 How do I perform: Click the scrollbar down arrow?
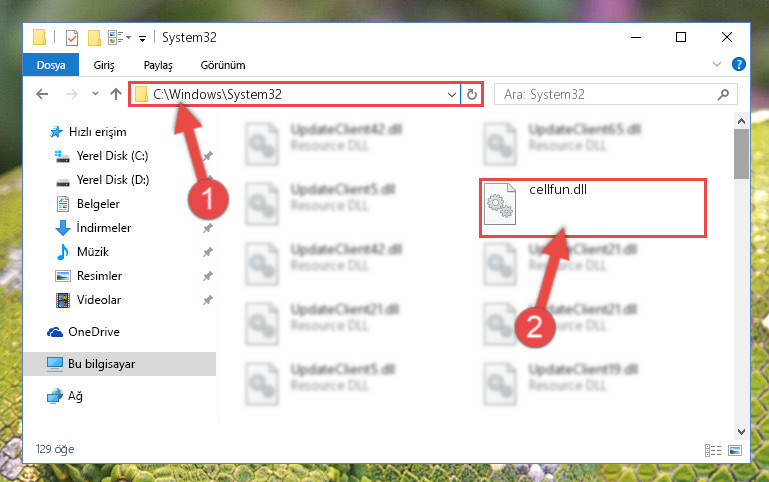[x=741, y=431]
